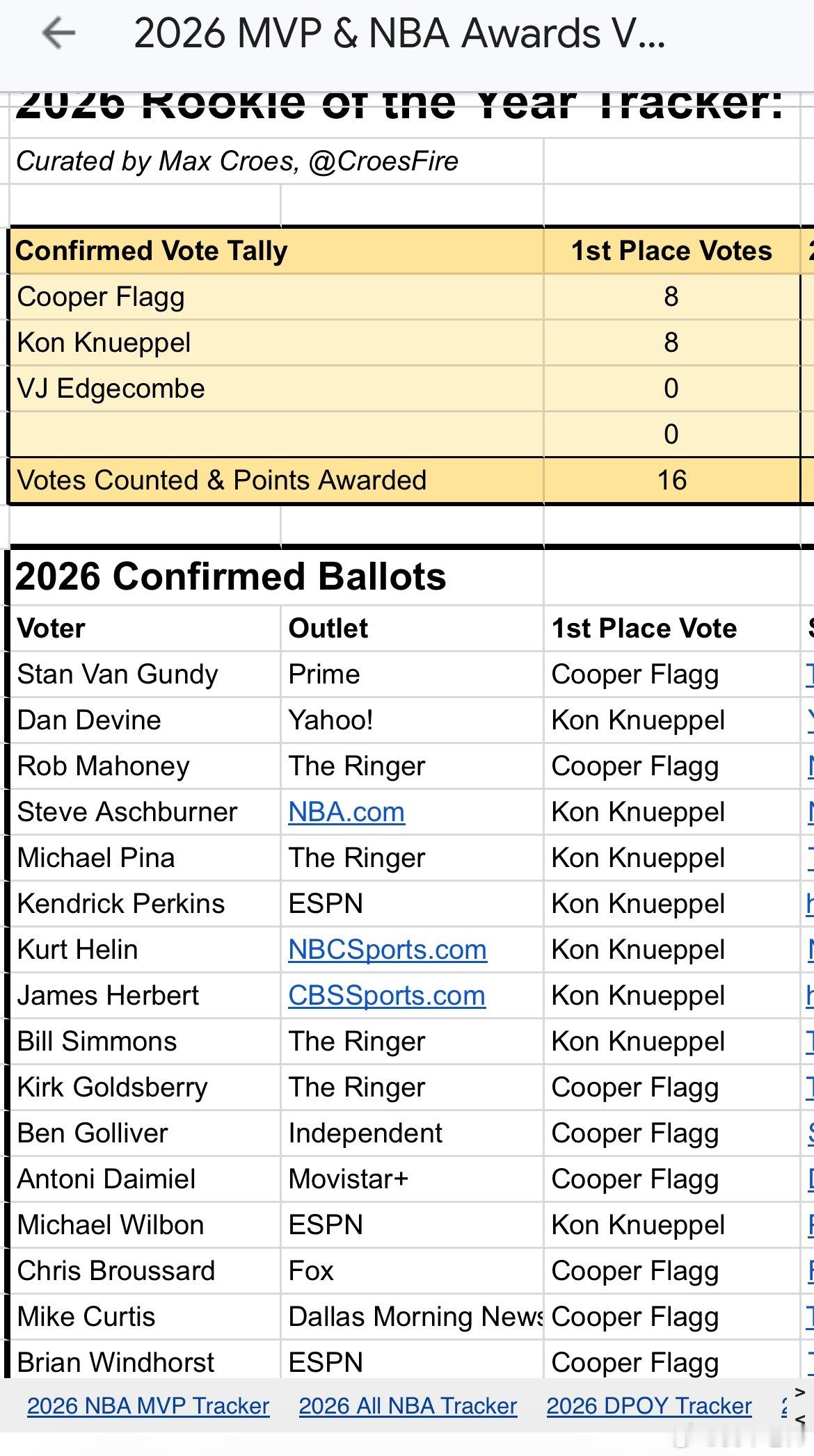Select the 2026 Confirmed Ballots heading
The image size is (814, 1456).
tap(231, 577)
